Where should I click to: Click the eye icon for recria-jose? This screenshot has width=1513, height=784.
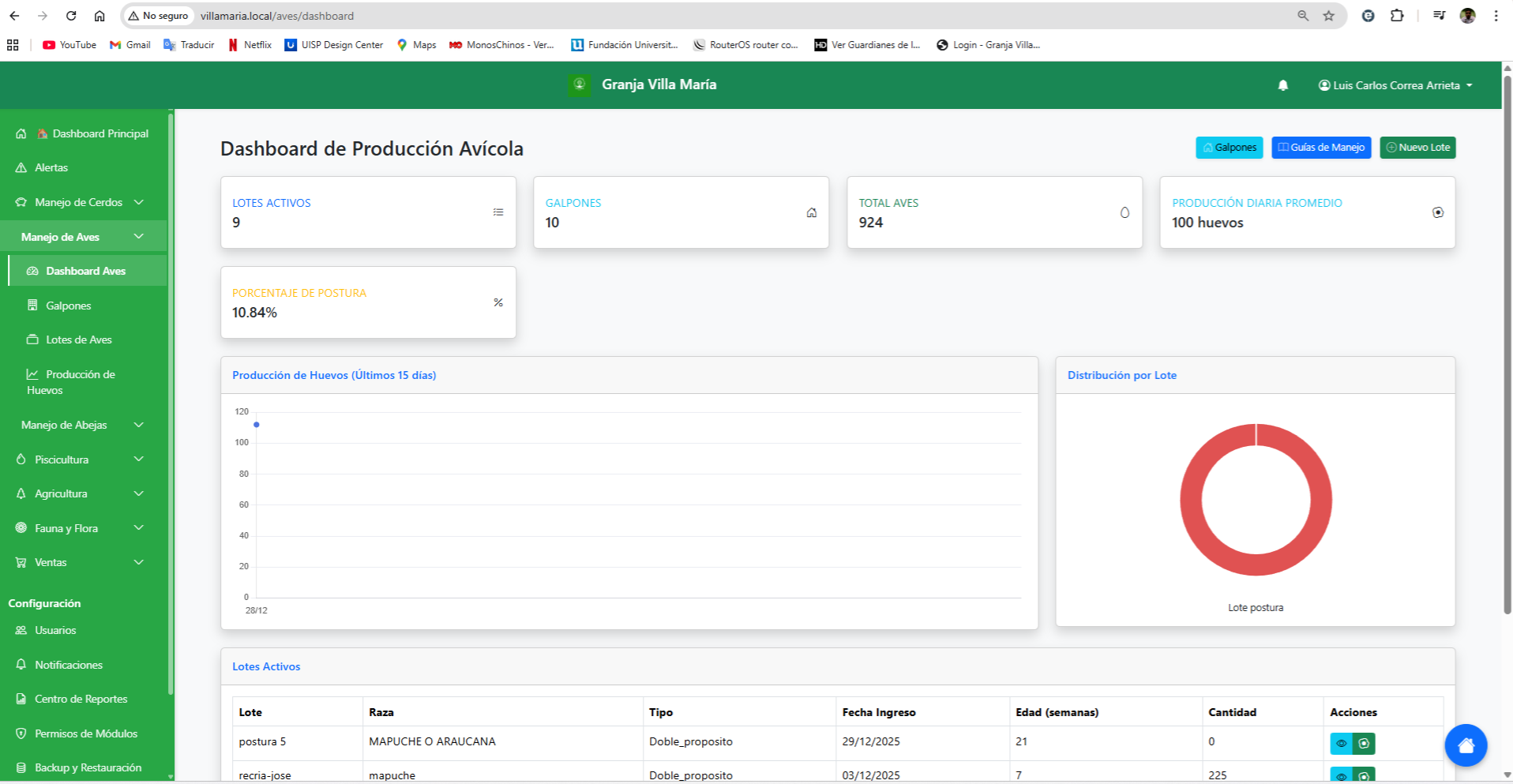pyautogui.click(x=1340, y=775)
